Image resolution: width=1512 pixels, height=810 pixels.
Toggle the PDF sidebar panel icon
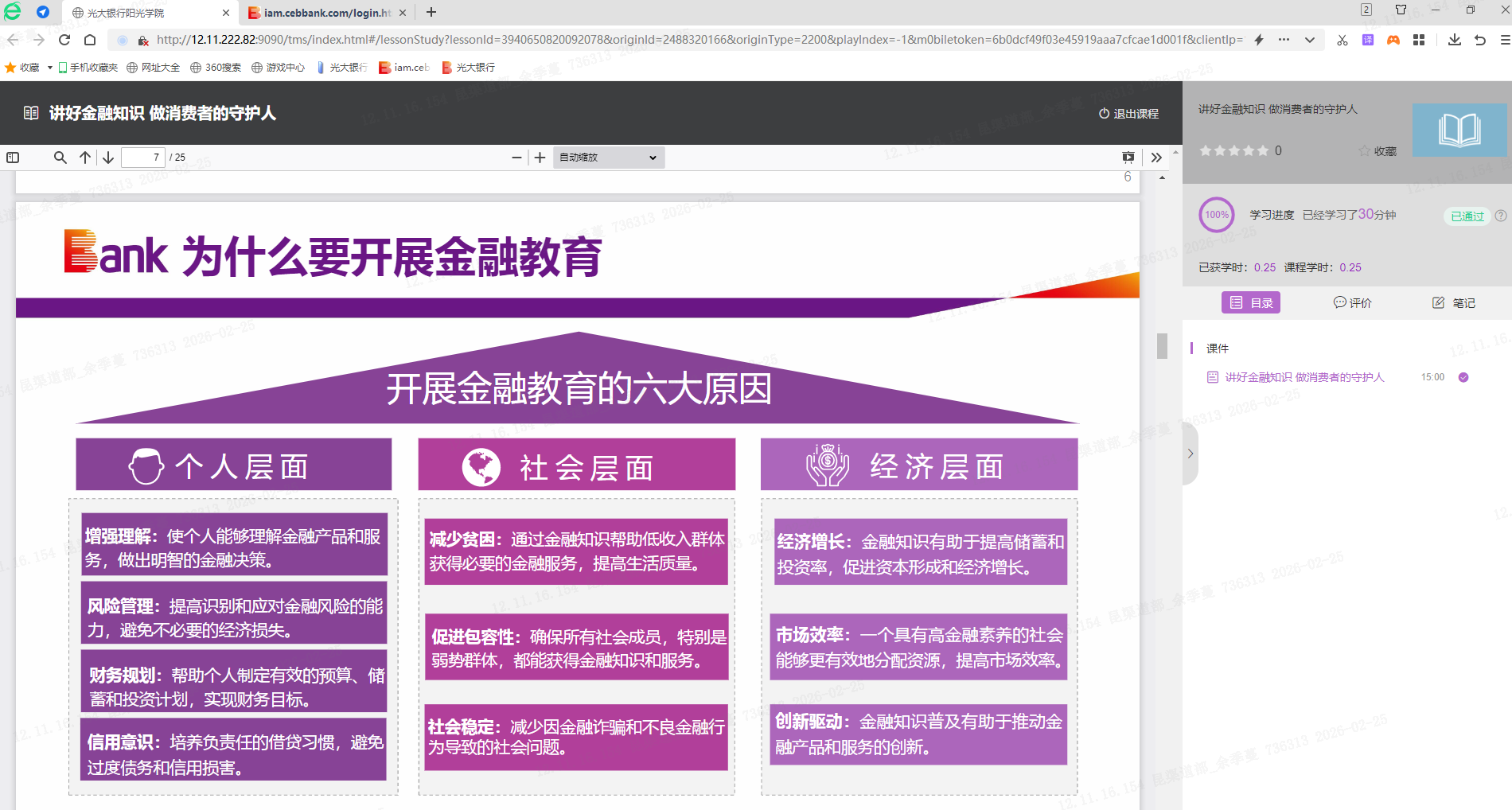click(x=13, y=158)
